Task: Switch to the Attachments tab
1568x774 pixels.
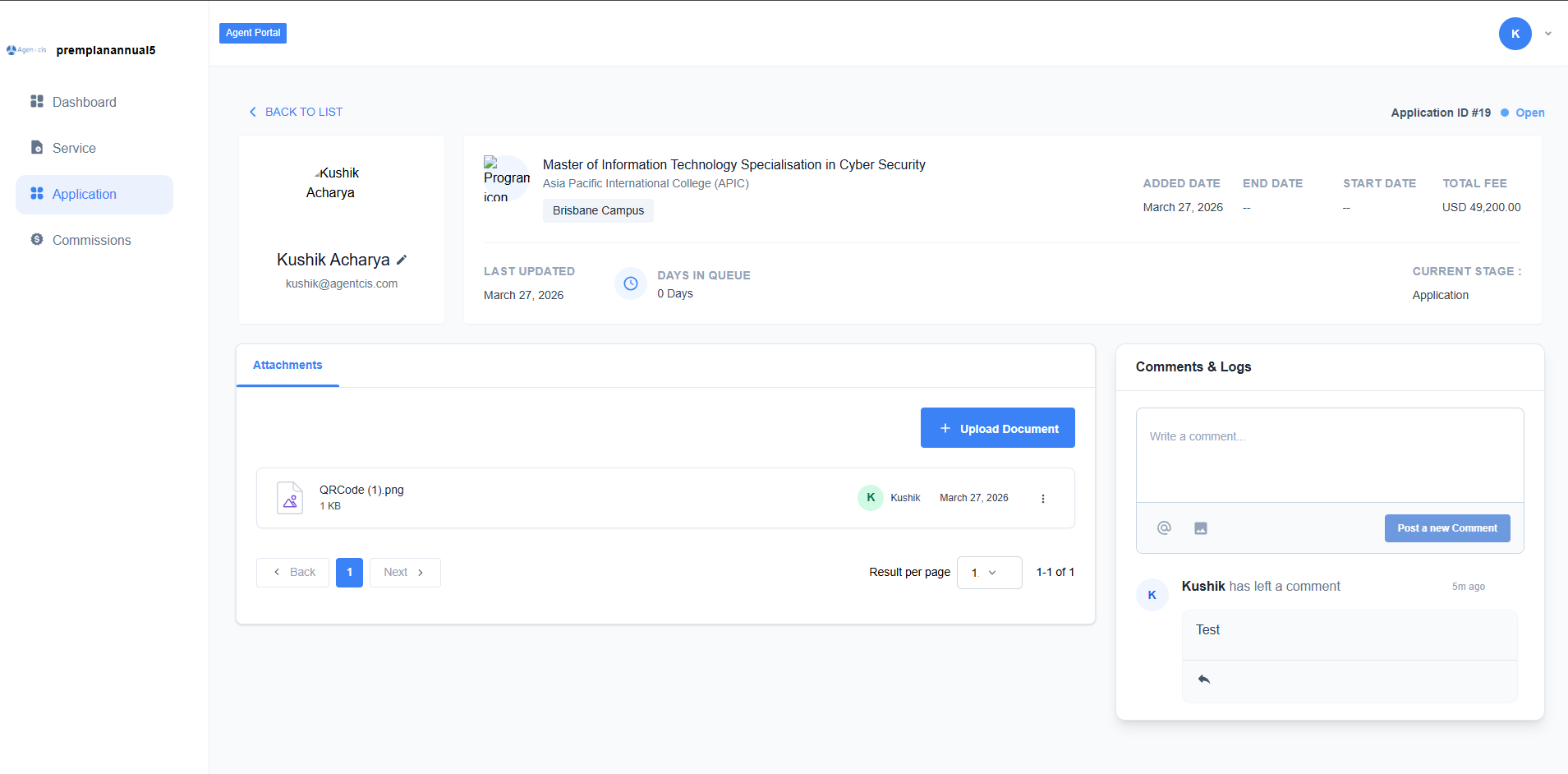Action: click(287, 365)
